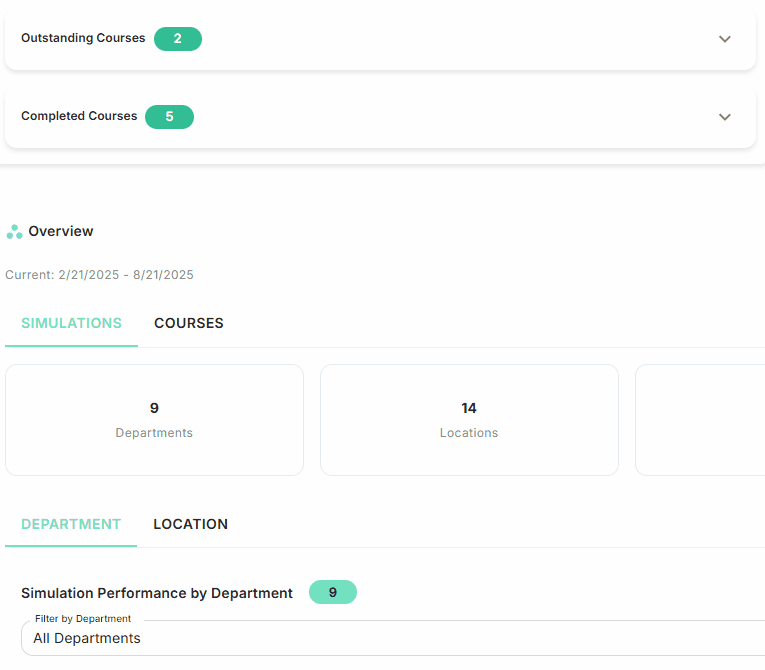Click the department count badge 9
The width and height of the screenshot is (765, 670).
(333, 592)
